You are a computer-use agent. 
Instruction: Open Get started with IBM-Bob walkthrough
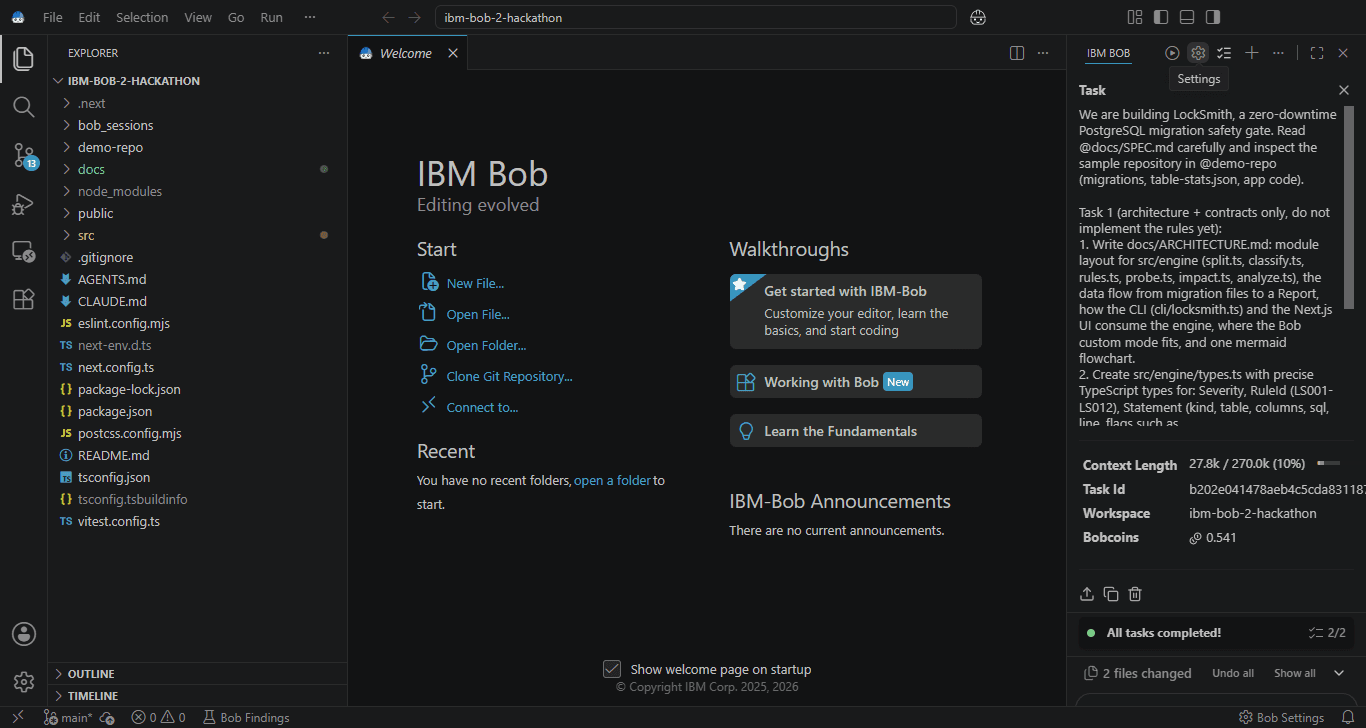tap(856, 311)
